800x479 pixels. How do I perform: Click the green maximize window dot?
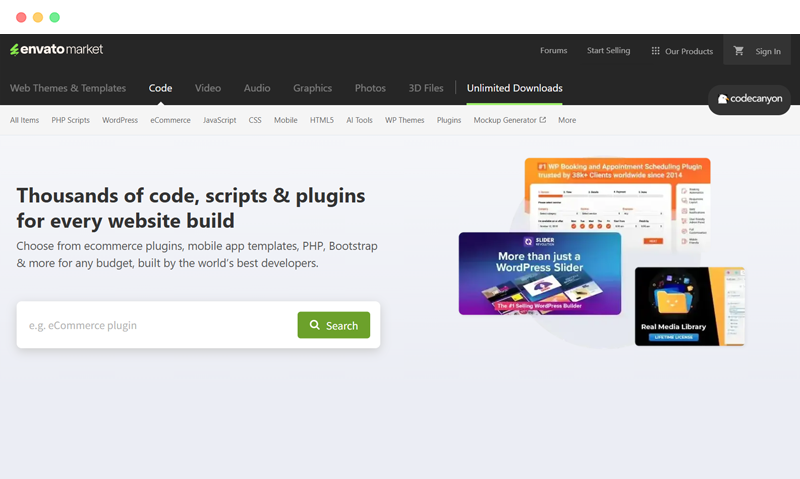(55, 17)
